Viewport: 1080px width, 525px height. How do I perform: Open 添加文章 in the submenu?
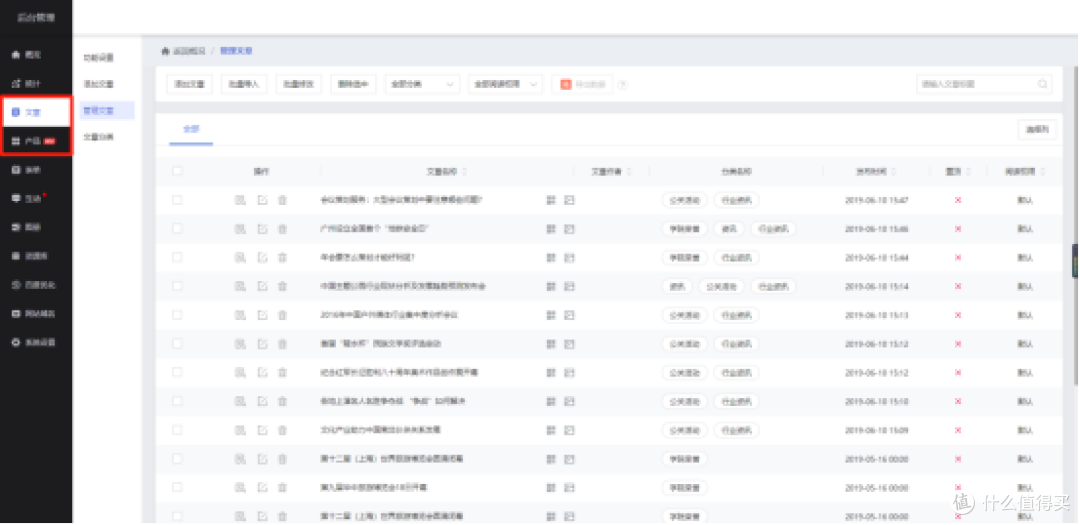pyautogui.click(x=98, y=84)
